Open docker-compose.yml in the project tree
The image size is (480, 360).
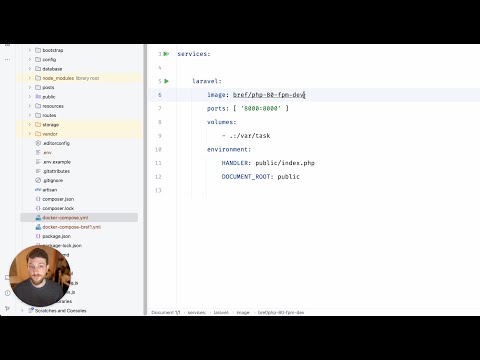(x=65, y=218)
